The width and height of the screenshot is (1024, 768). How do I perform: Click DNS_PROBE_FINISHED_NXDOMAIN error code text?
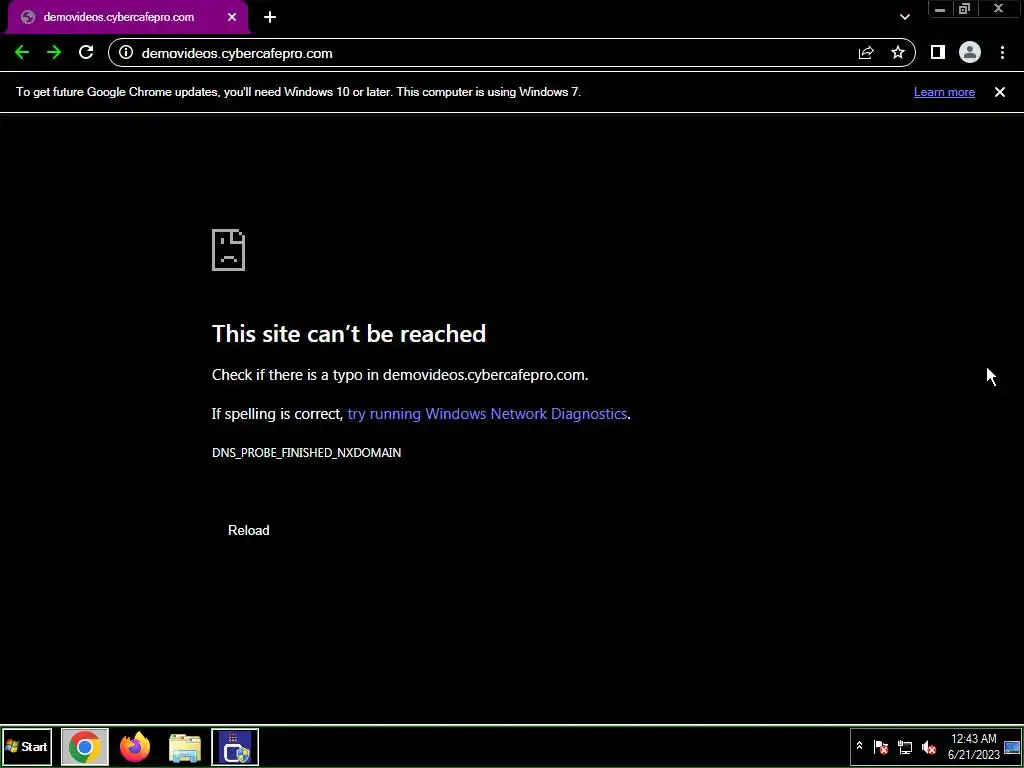click(x=306, y=453)
